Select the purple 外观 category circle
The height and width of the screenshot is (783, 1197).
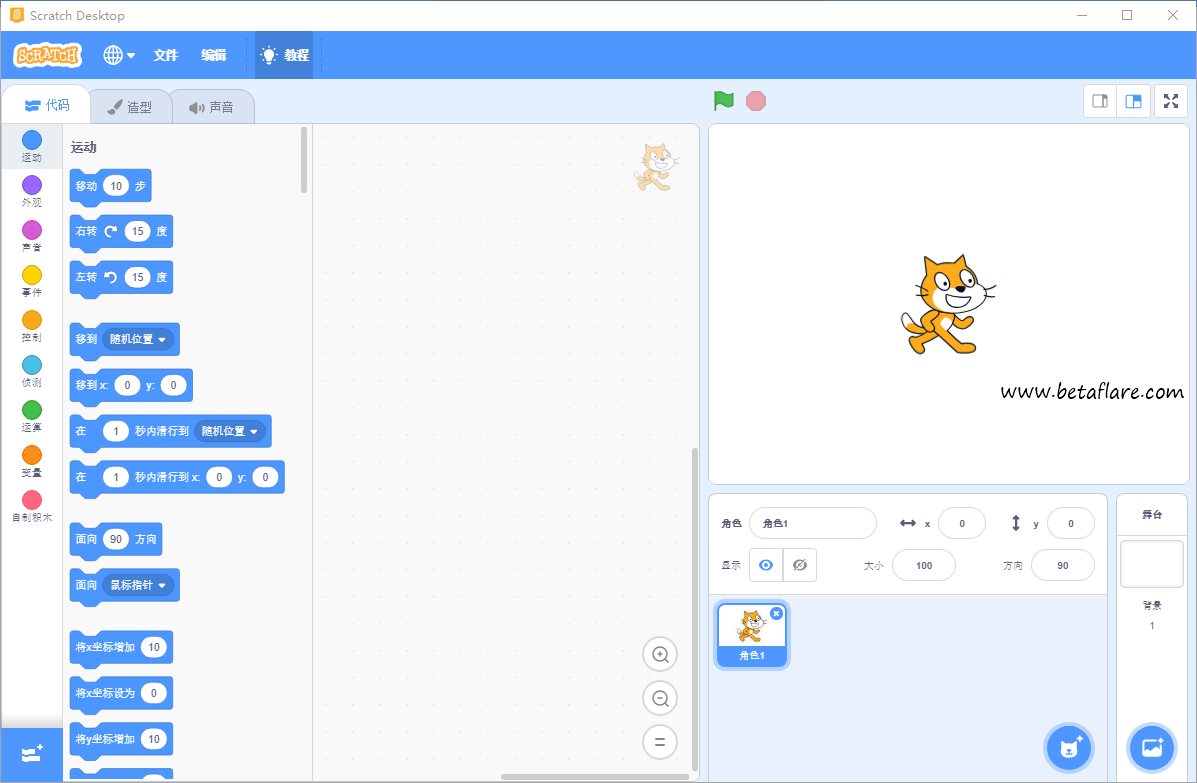(x=32, y=185)
